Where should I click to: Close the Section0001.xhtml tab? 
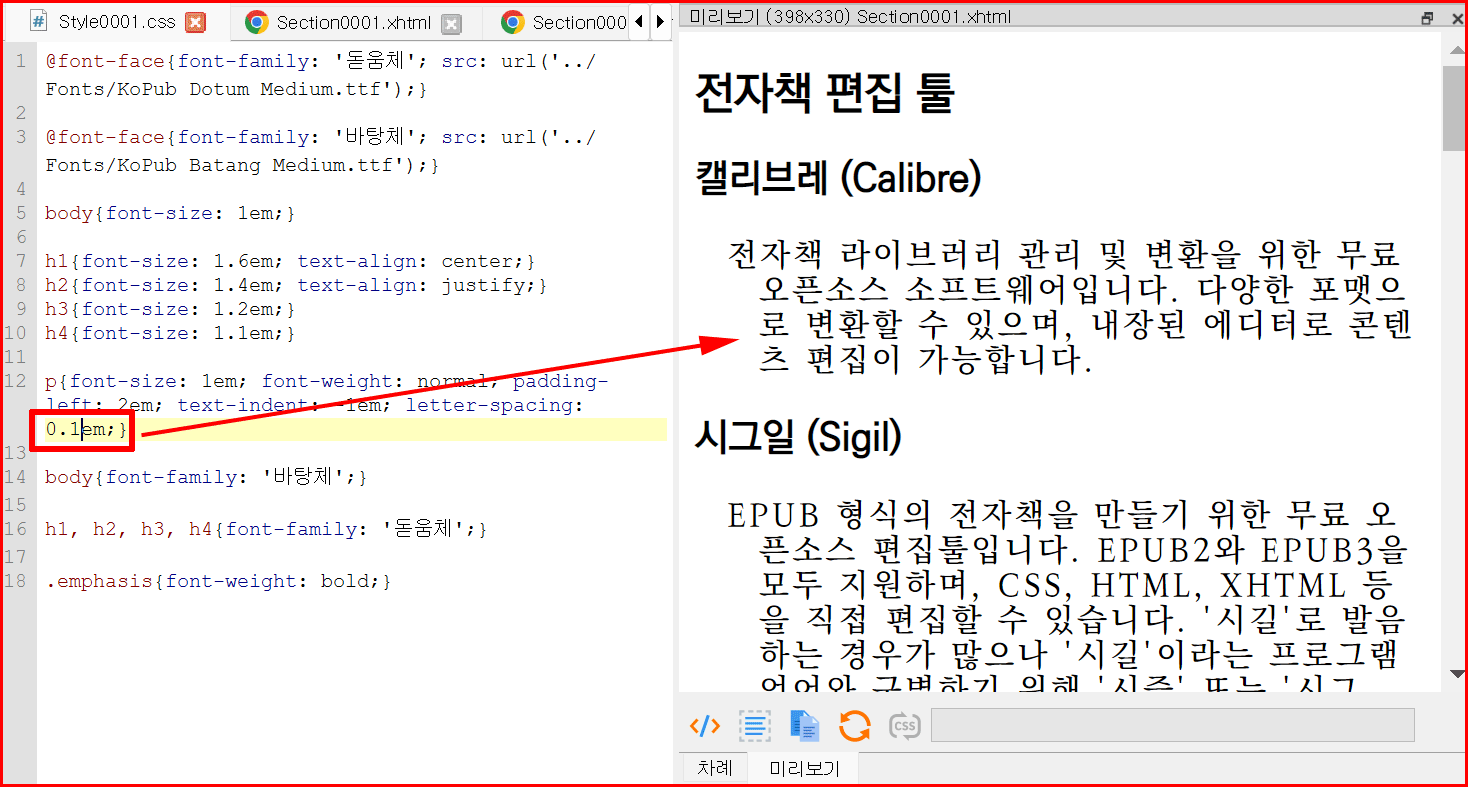452,23
